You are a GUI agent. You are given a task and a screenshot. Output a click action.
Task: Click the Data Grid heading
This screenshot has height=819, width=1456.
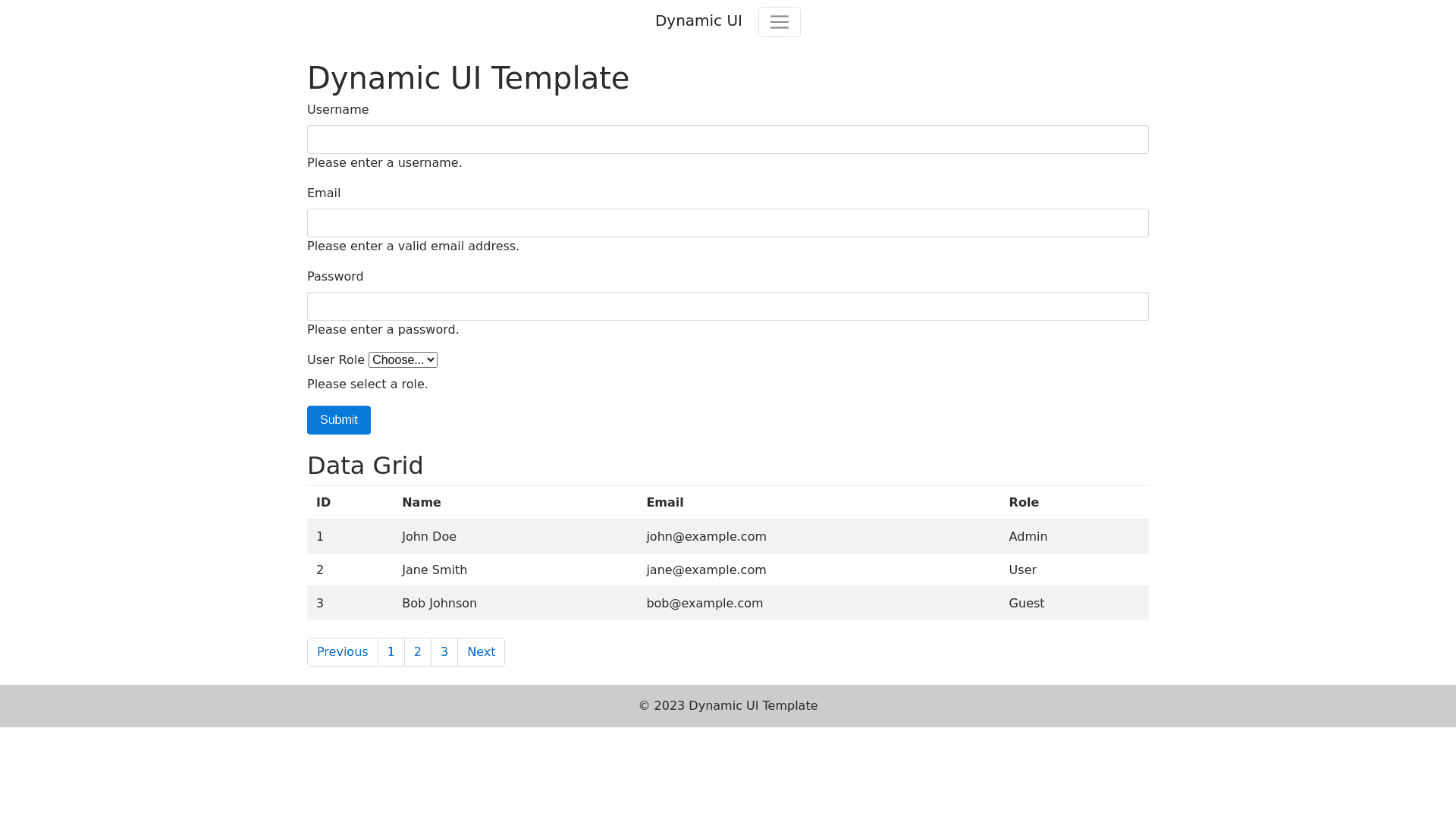click(365, 465)
